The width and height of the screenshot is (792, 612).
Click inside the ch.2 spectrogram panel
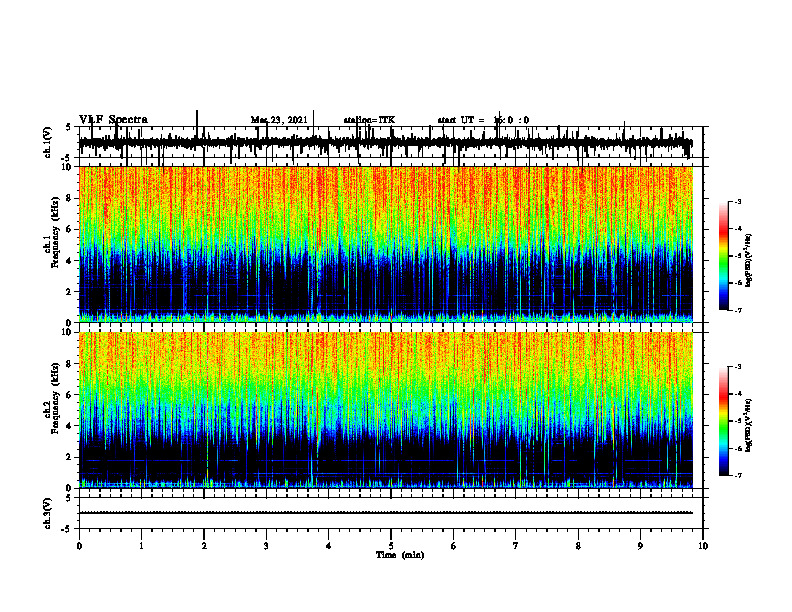point(386,410)
